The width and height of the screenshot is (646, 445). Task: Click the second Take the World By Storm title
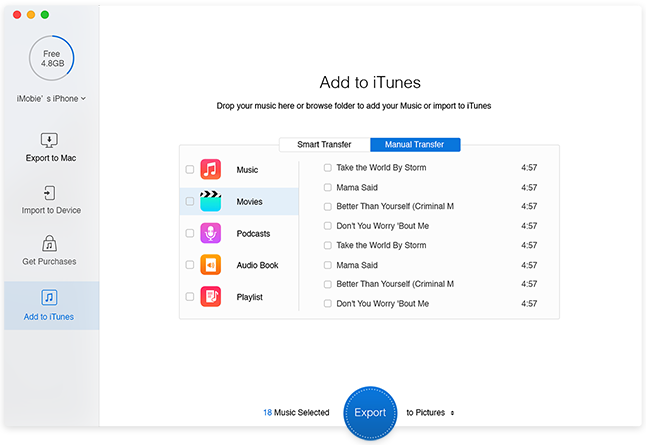[x=381, y=246]
